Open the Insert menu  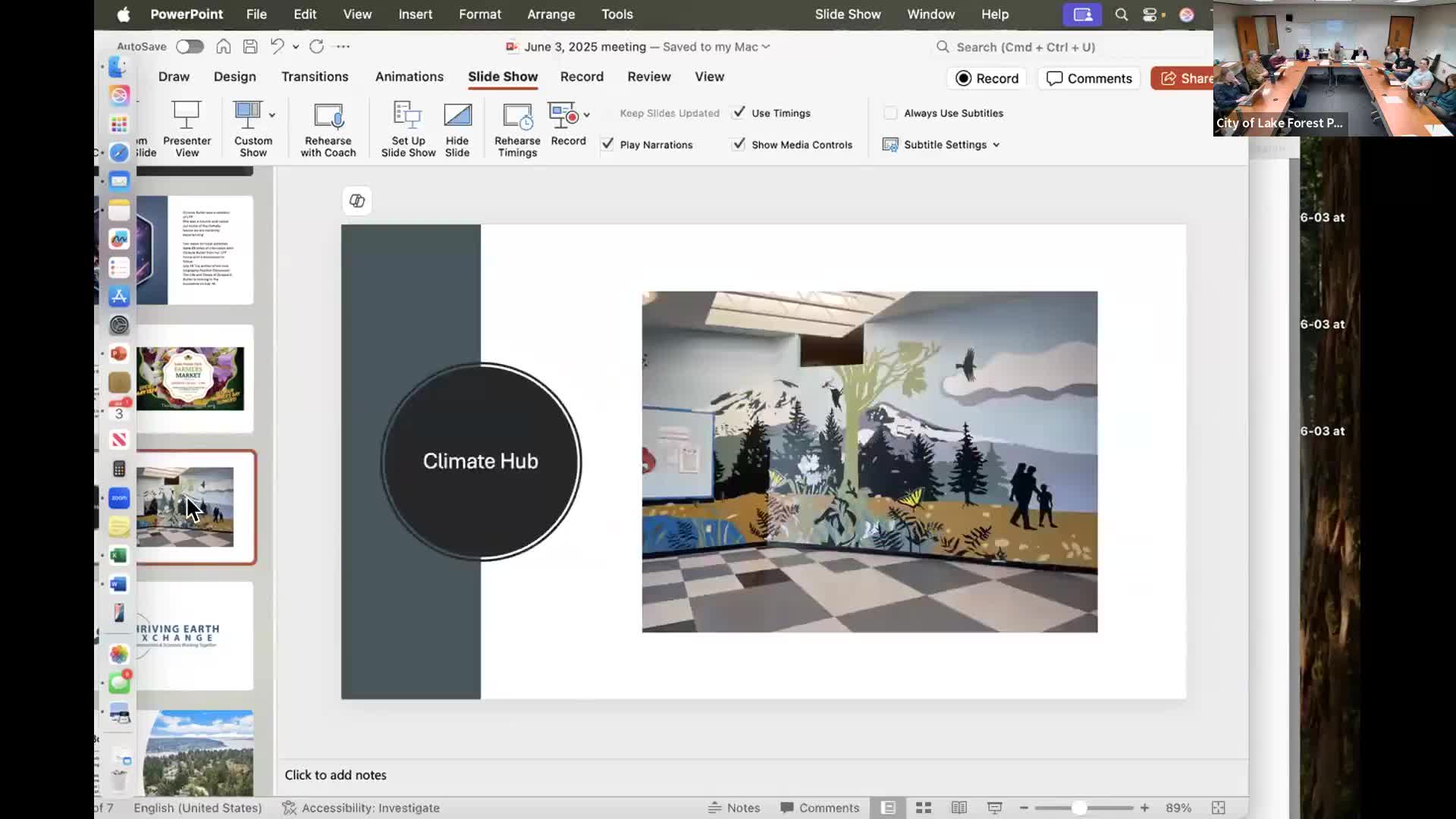pyautogui.click(x=415, y=14)
